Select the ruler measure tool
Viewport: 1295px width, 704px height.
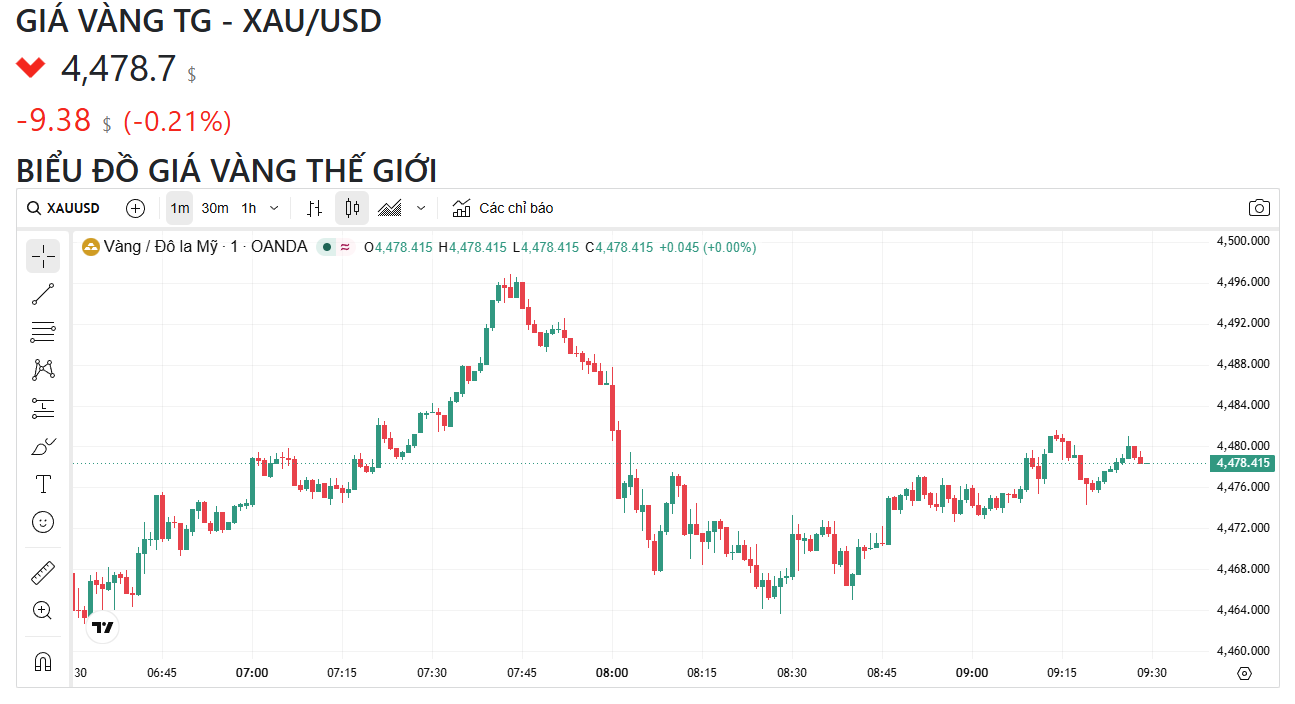point(43,573)
